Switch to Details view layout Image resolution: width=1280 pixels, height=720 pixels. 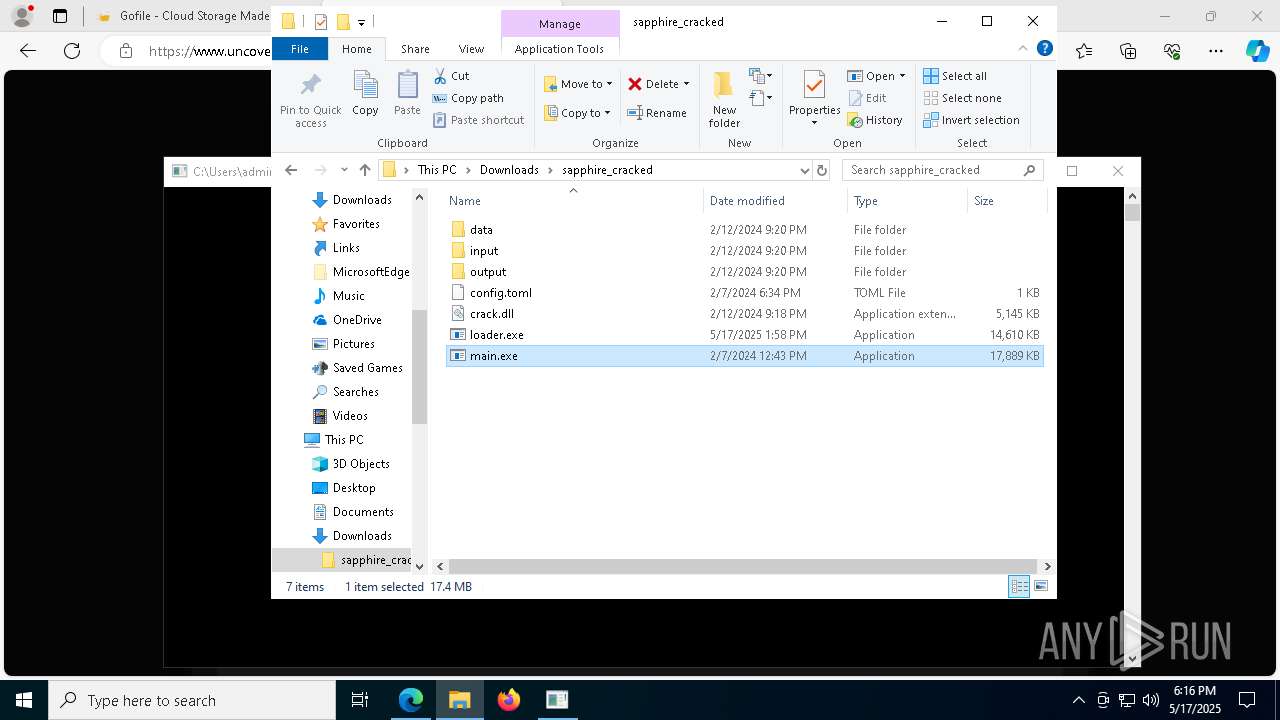pos(1019,587)
